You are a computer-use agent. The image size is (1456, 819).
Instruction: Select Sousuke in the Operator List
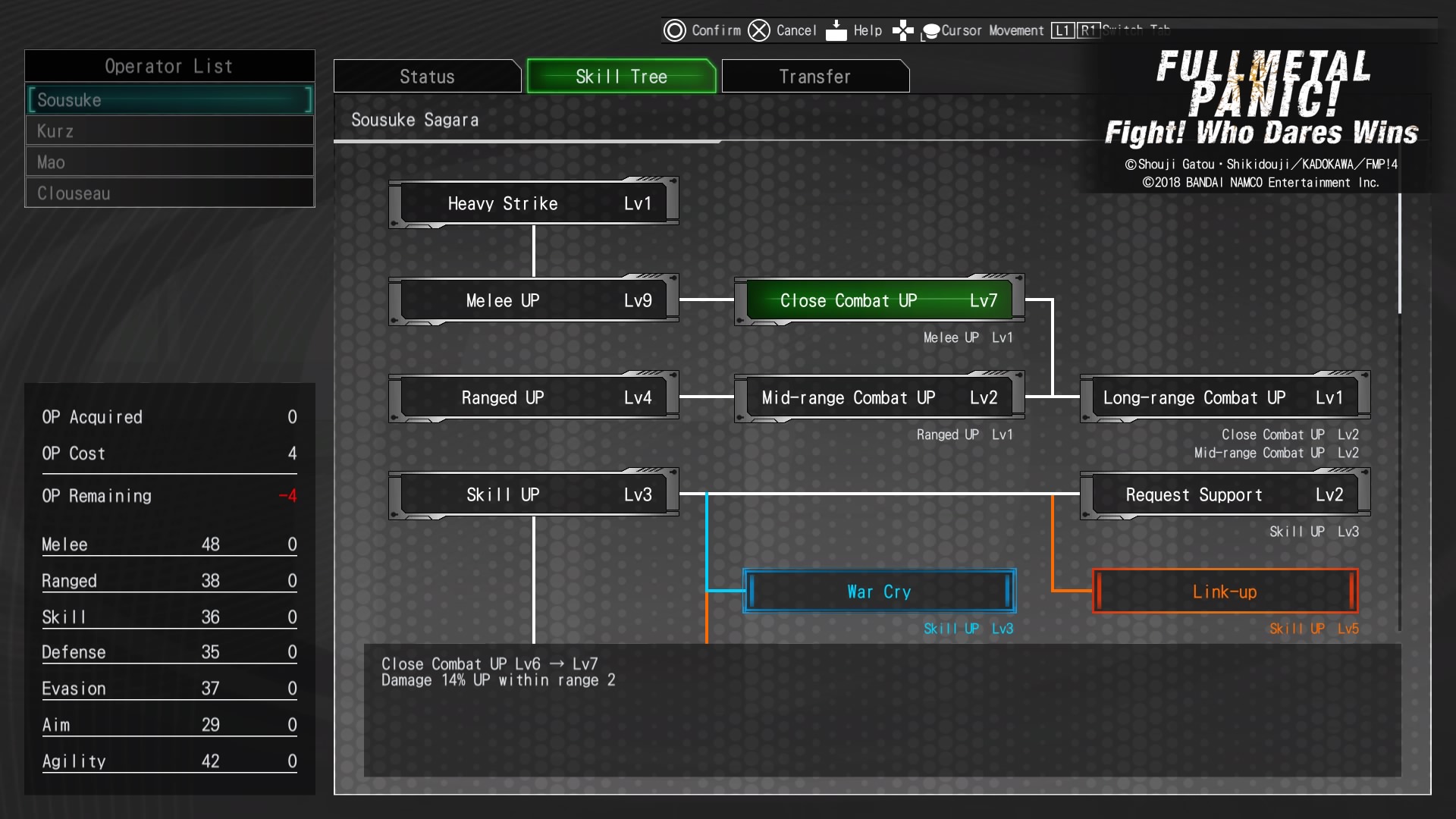pyautogui.click(x=170, y=100)
